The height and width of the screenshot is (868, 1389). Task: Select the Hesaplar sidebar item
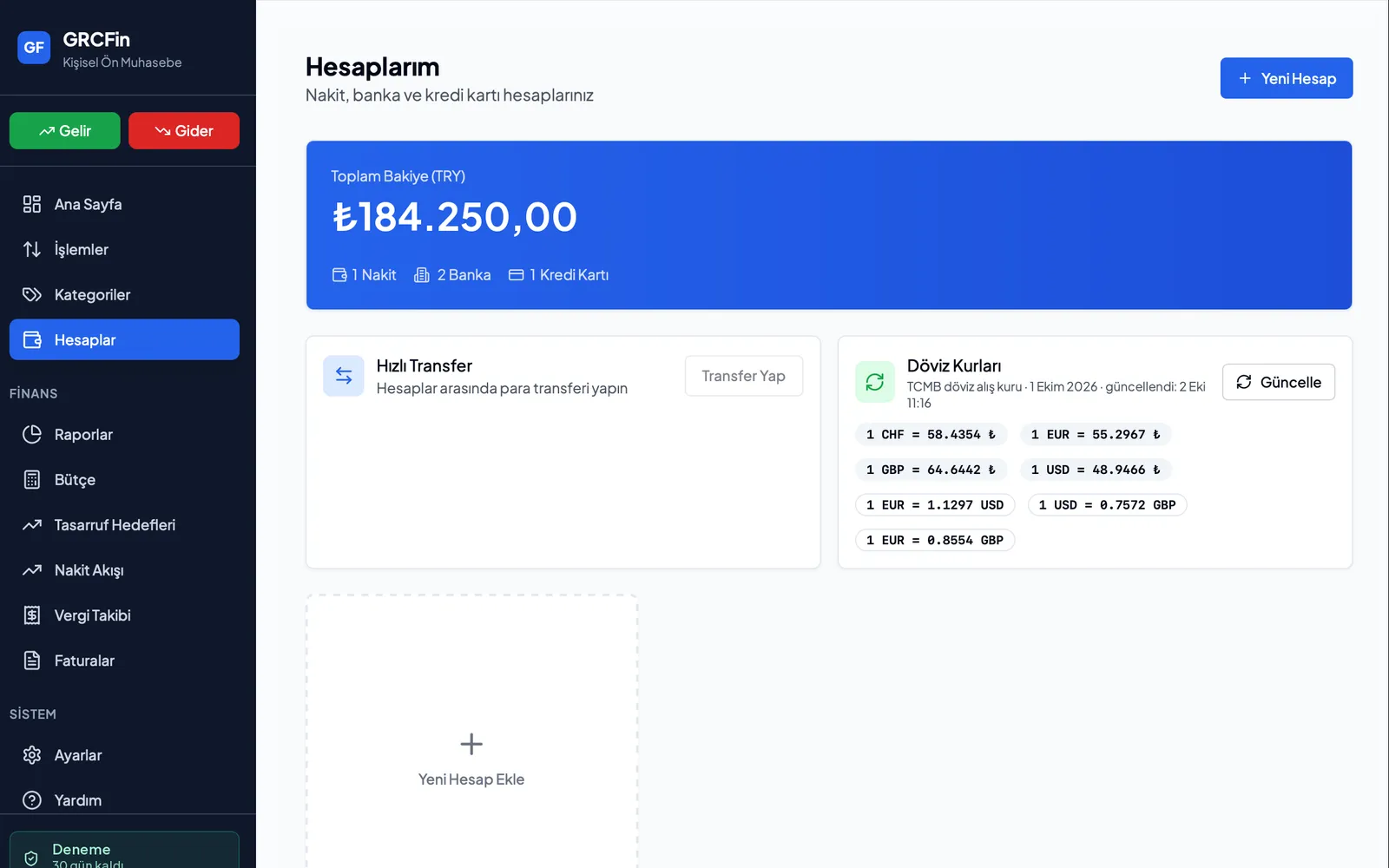tap(124, 339)
